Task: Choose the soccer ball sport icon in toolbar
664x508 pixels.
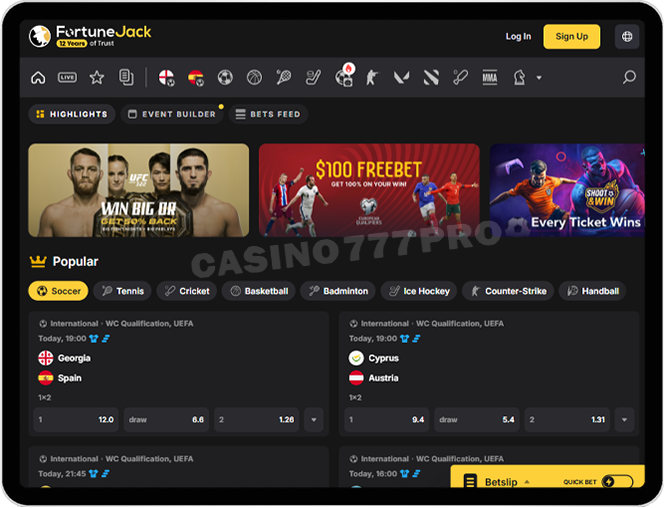Action: coord(225,77)
